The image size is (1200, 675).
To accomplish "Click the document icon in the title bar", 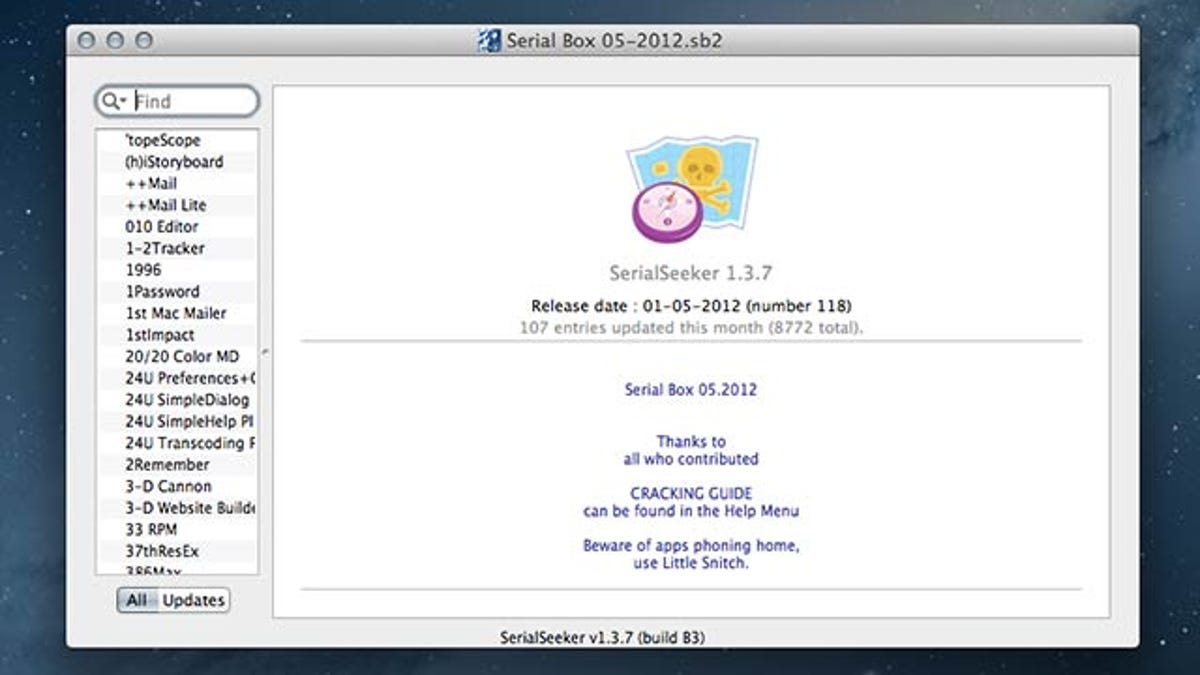I will point(489,41).
